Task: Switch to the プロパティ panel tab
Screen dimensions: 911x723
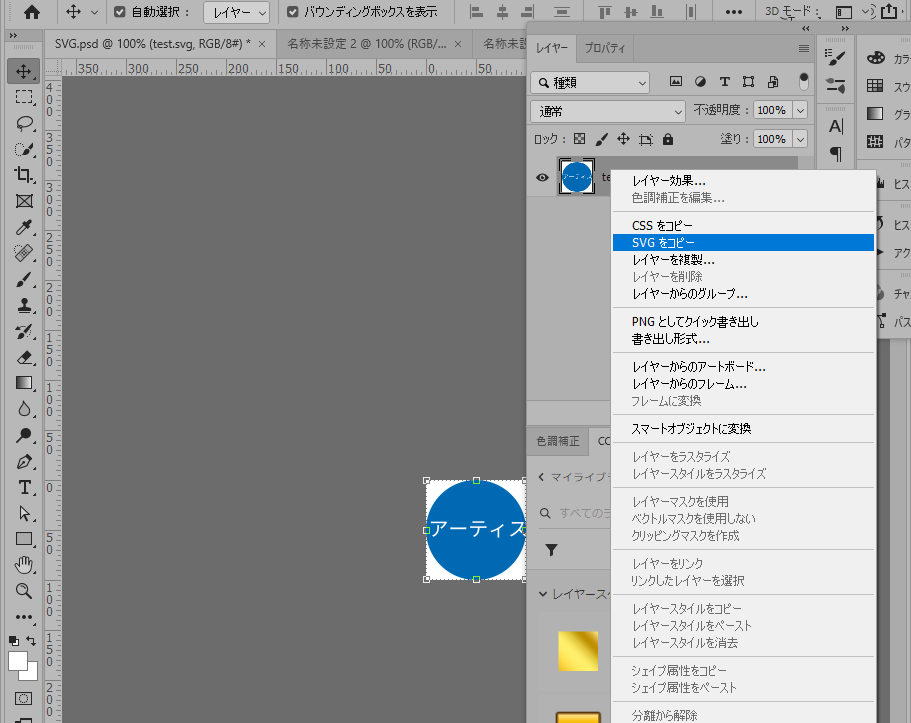Action: (x=605, y=48)
